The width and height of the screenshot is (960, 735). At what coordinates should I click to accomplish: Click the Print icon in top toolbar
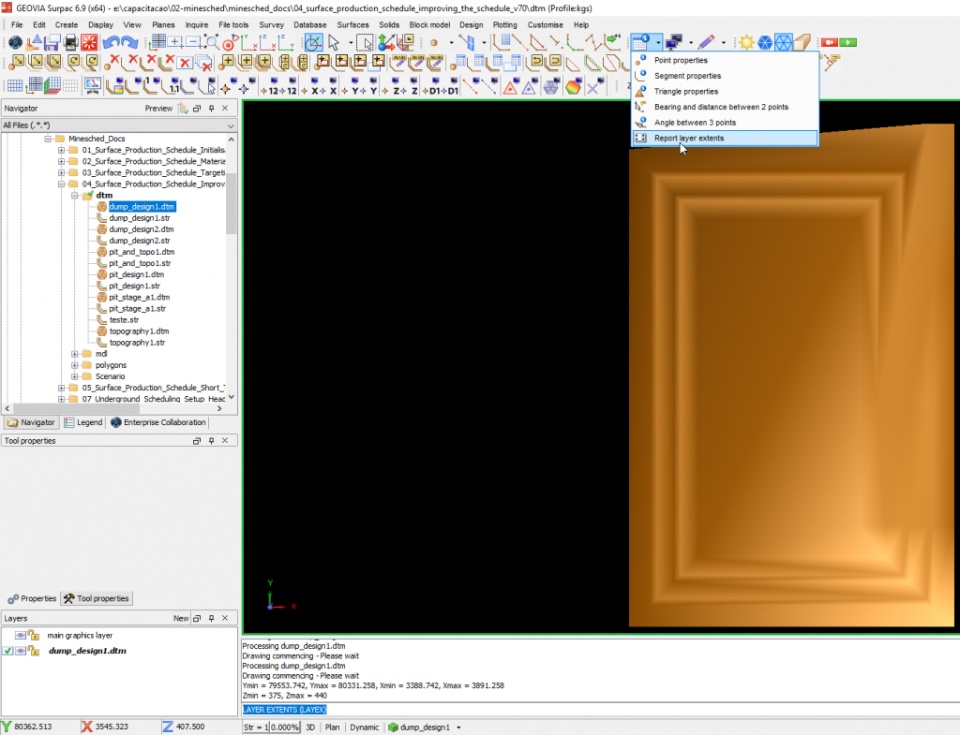(71, 43)
